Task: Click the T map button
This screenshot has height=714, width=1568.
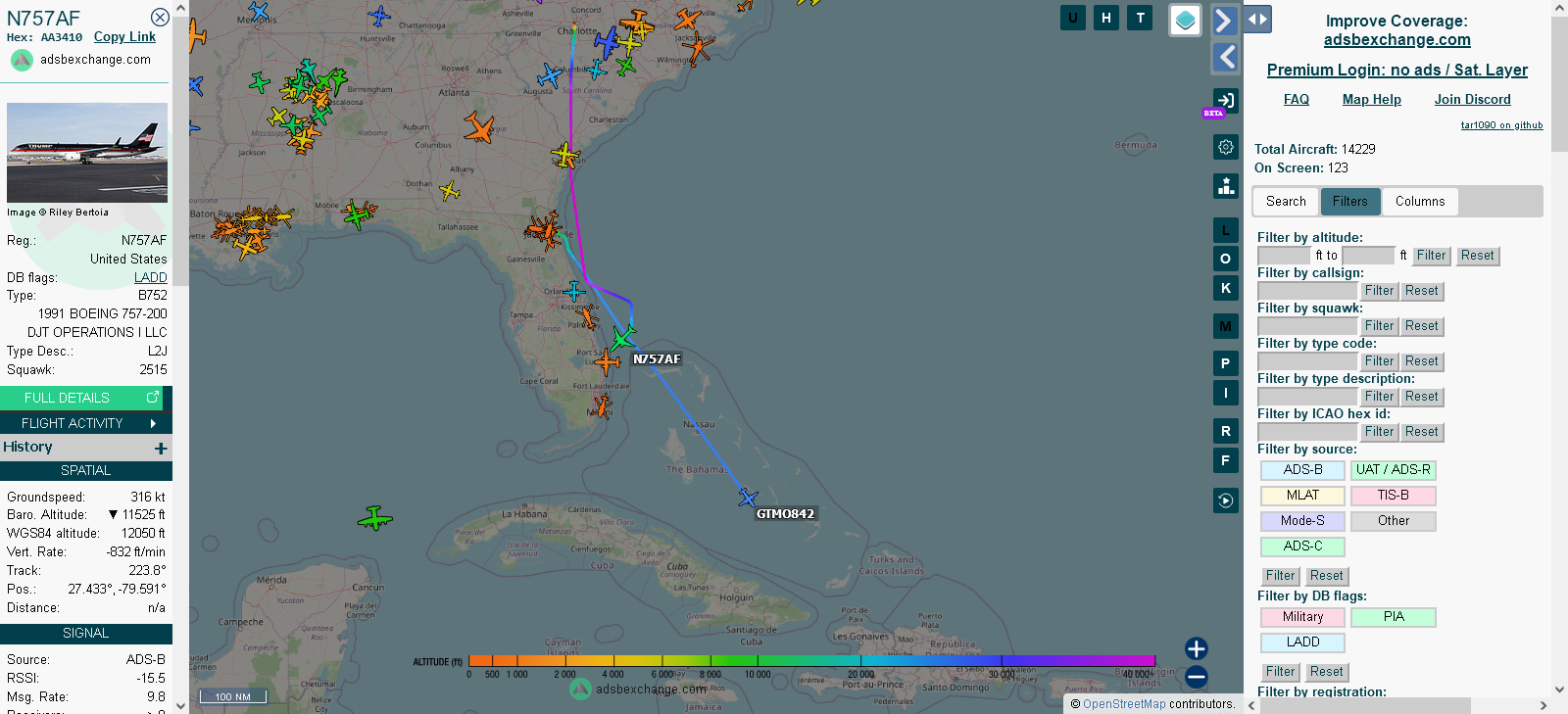Action: click(1140, 18)
